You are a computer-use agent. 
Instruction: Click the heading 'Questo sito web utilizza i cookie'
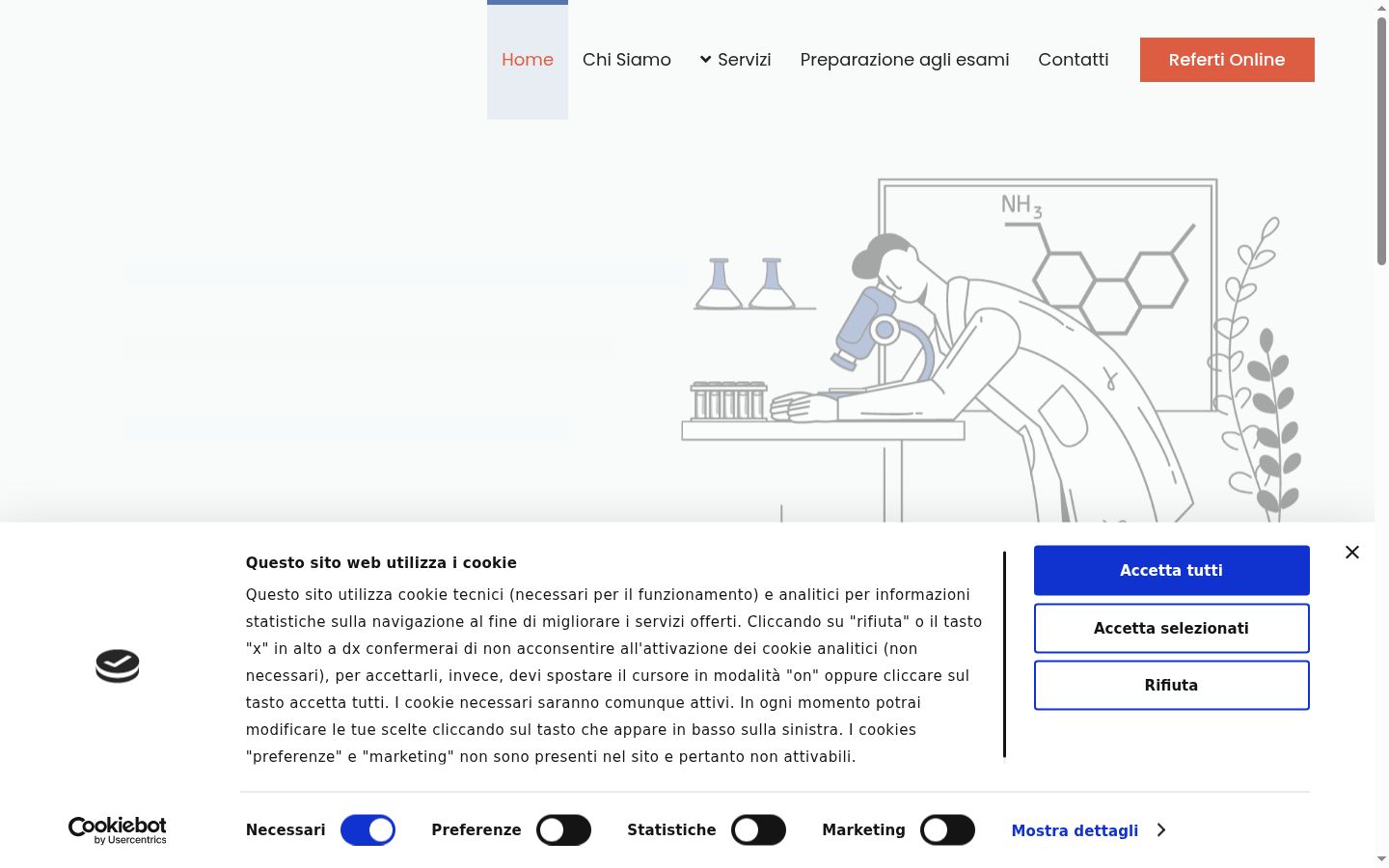tap(381, 562)
